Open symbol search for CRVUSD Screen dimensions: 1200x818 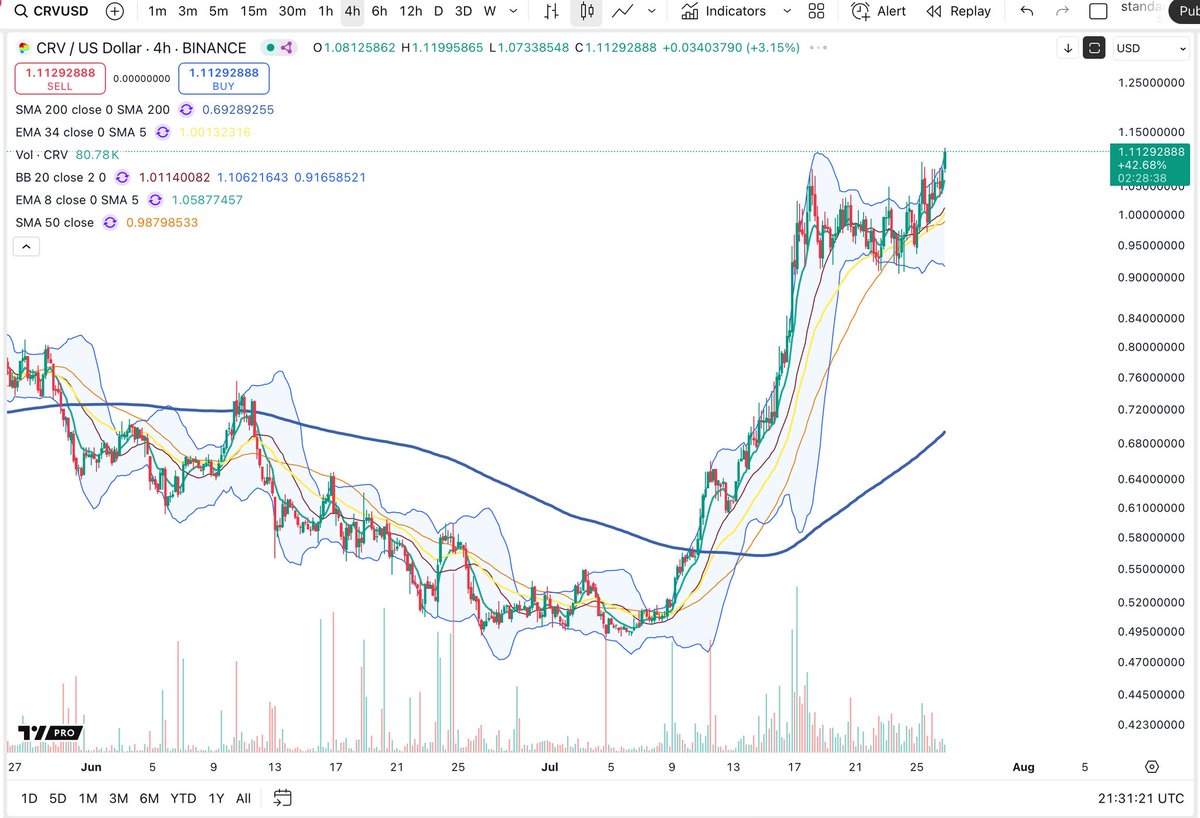pos(51,11)
